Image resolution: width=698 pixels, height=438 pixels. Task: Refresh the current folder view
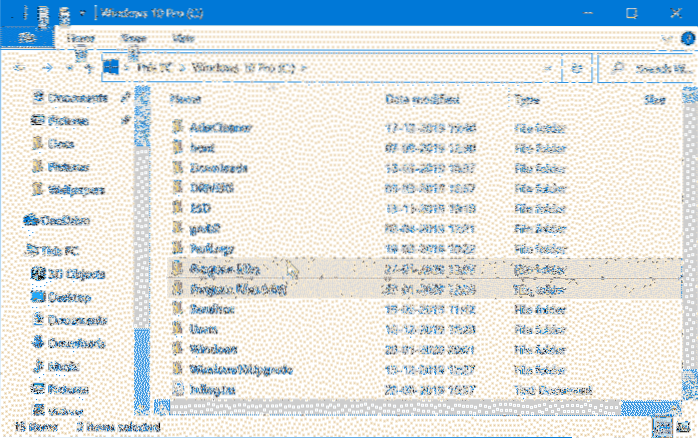click(x=578, y=68)
